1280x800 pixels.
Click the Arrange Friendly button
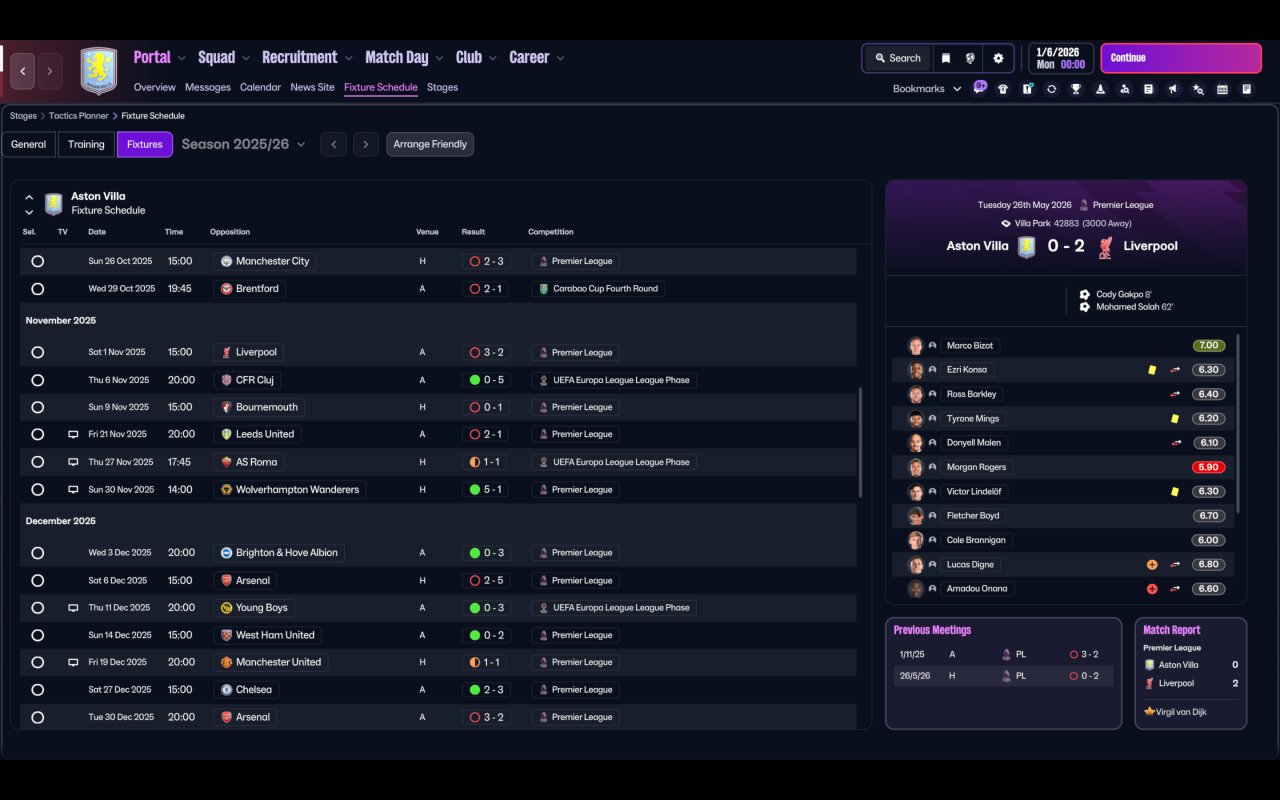tap(430, 144)
